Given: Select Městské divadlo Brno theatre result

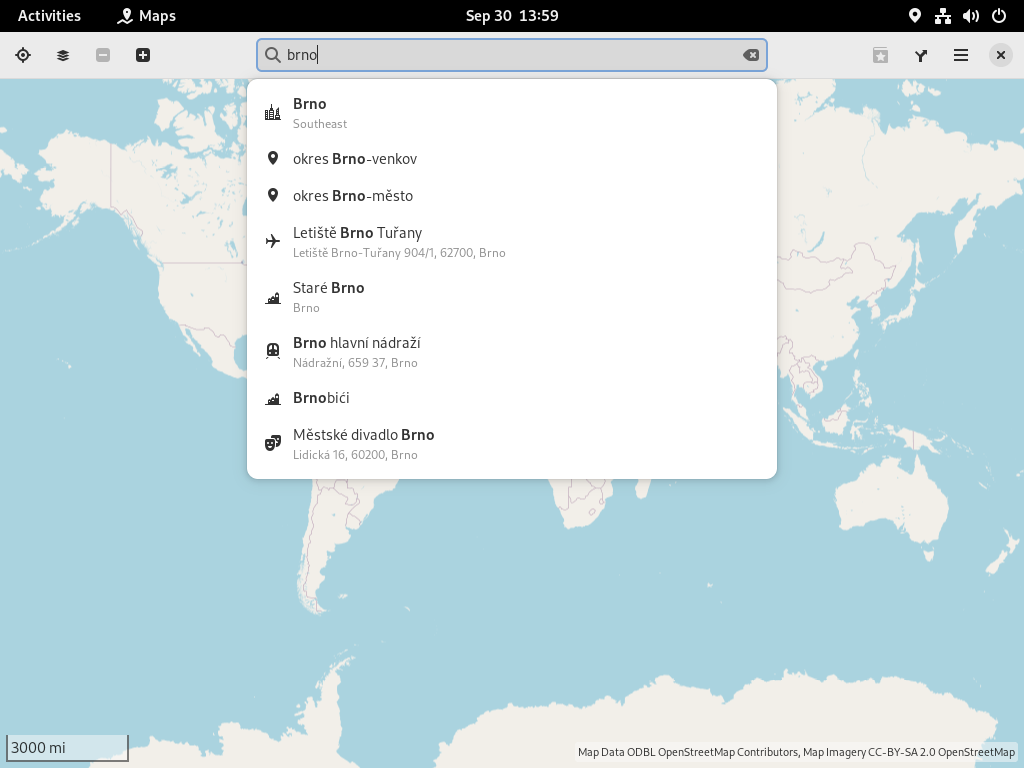Looking at the screenshot, I should [512, 444].
